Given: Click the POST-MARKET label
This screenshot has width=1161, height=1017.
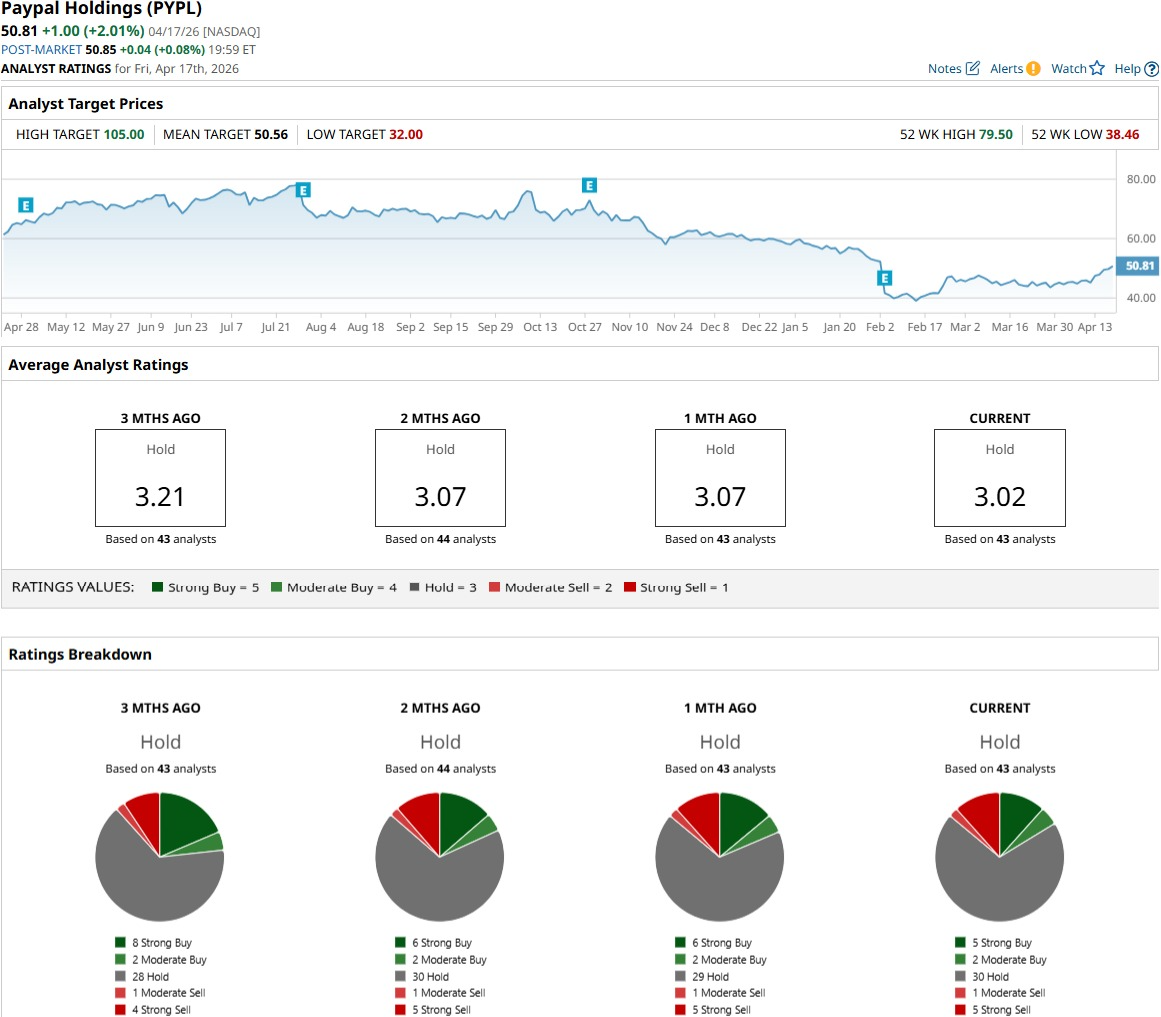Looking at the screenshot, I should pyautogui.click(x=41, y=50).
